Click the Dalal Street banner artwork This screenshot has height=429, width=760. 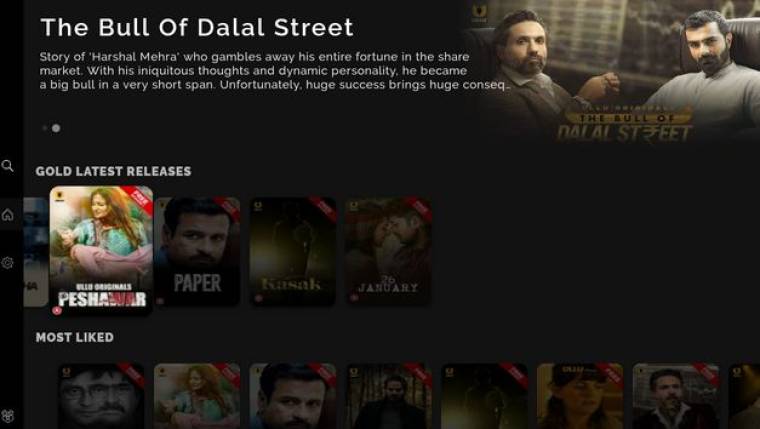(612, 72)
